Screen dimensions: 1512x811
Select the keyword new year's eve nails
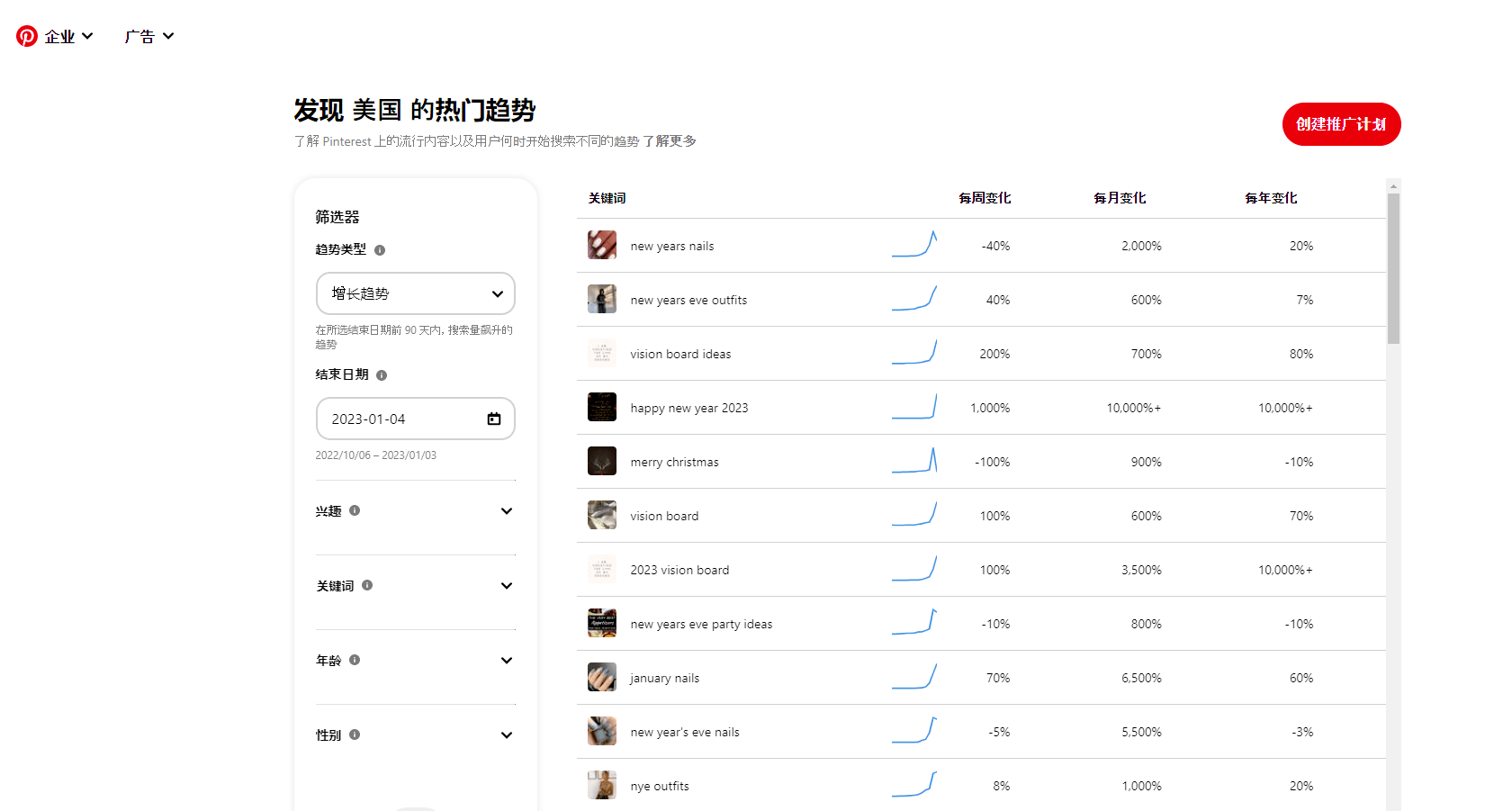click(x=685, y=732)
